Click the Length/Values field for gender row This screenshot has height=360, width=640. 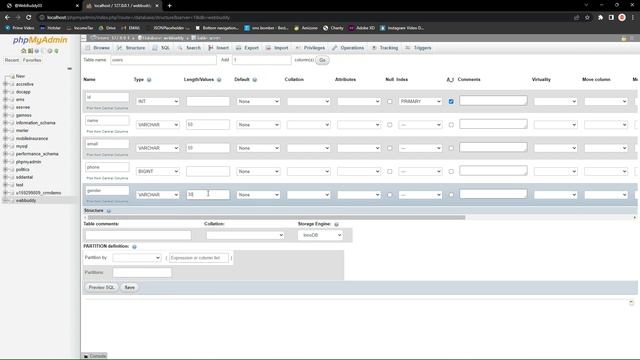tap(208, 195)
